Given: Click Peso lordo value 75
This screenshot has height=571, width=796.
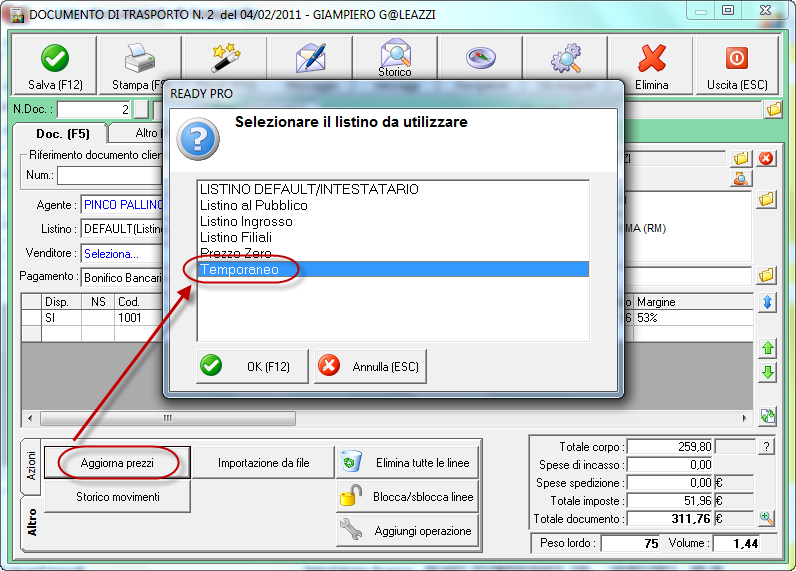Looking at the screenshot, I should coord(630,543).
